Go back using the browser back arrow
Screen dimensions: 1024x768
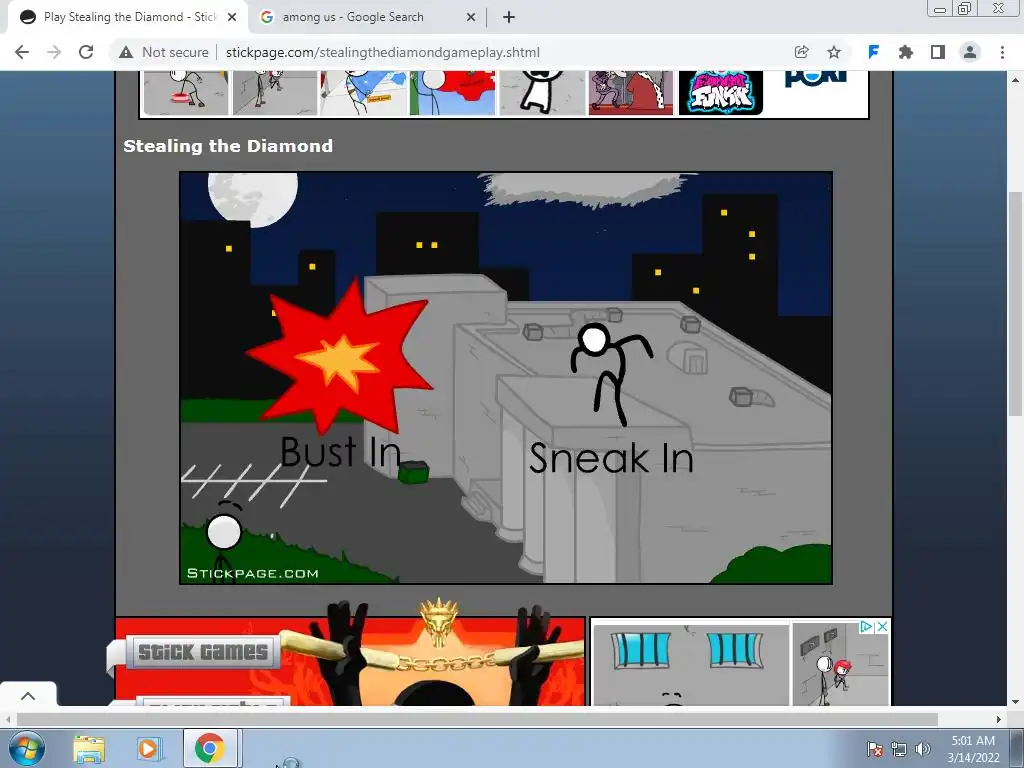[22, 52]
